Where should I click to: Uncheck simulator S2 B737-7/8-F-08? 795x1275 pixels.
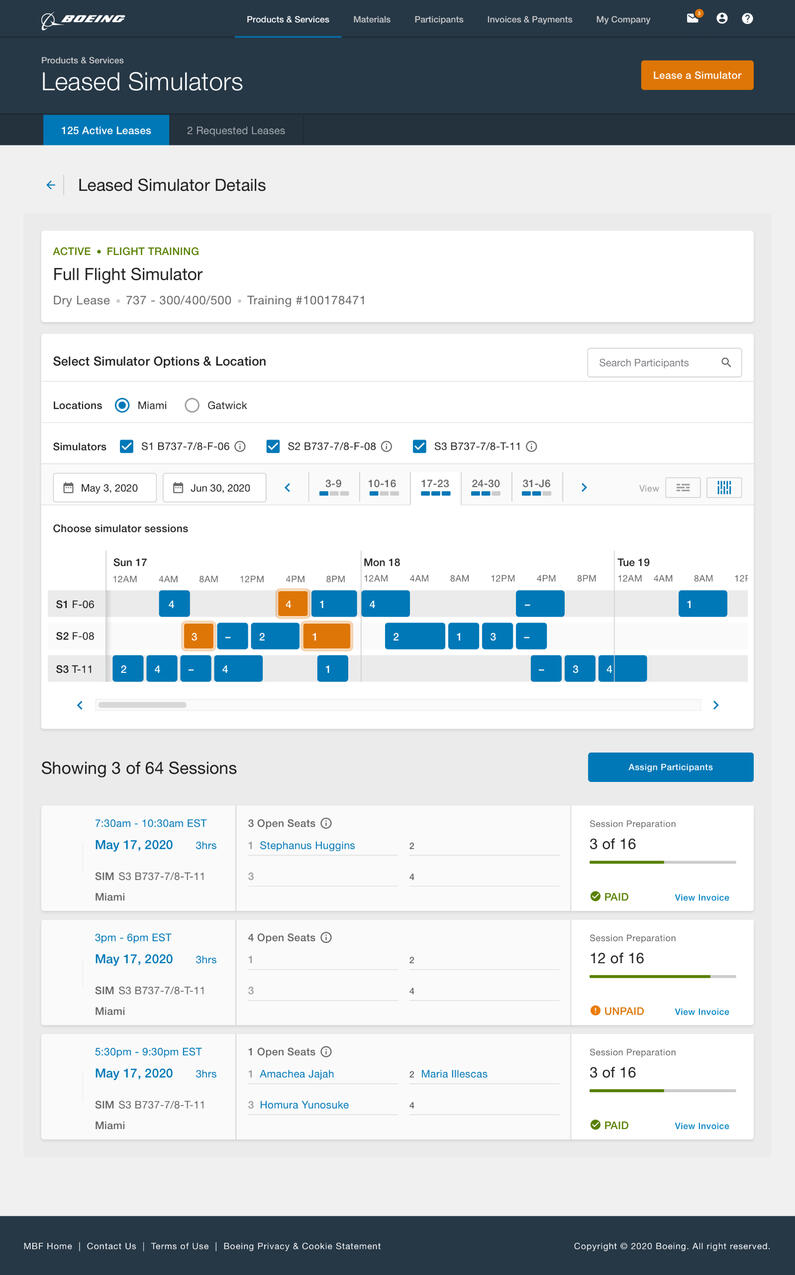coord(273,446)
